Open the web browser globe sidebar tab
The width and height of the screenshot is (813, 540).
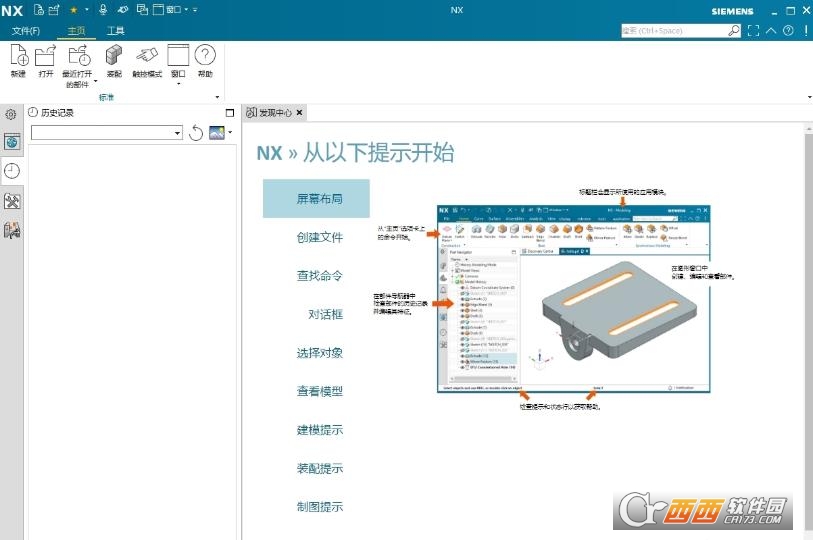point(12,142)
